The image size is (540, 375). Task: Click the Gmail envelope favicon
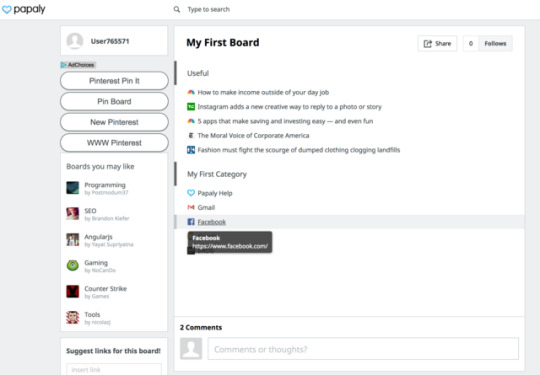[191, 207]
